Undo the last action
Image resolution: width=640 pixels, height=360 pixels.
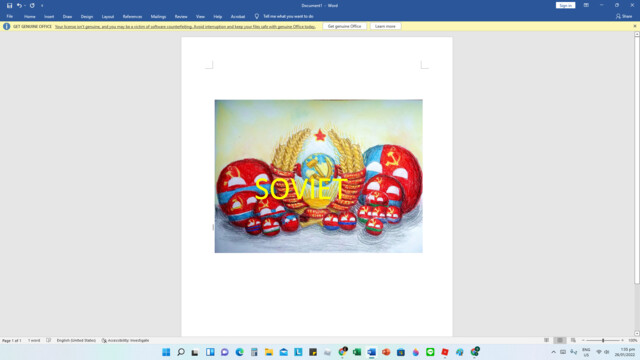[x=19, y=6]
